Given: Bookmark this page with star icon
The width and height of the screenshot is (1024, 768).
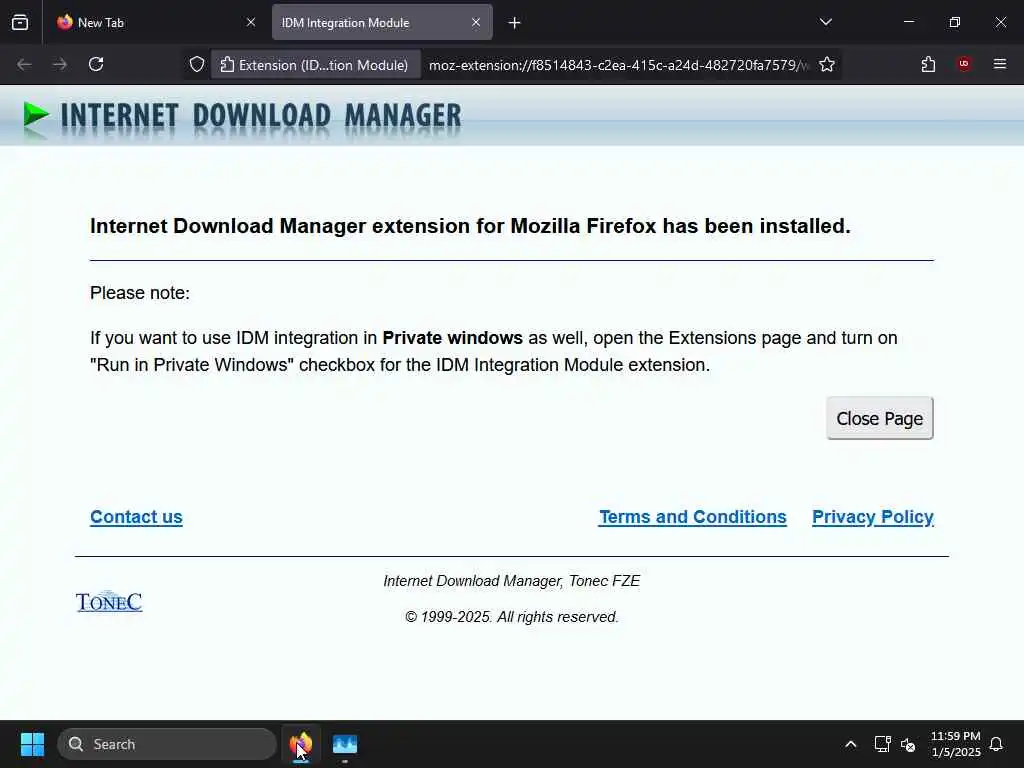Looking at the screenshot, I should pyautogui.click(x=827, y=65).
